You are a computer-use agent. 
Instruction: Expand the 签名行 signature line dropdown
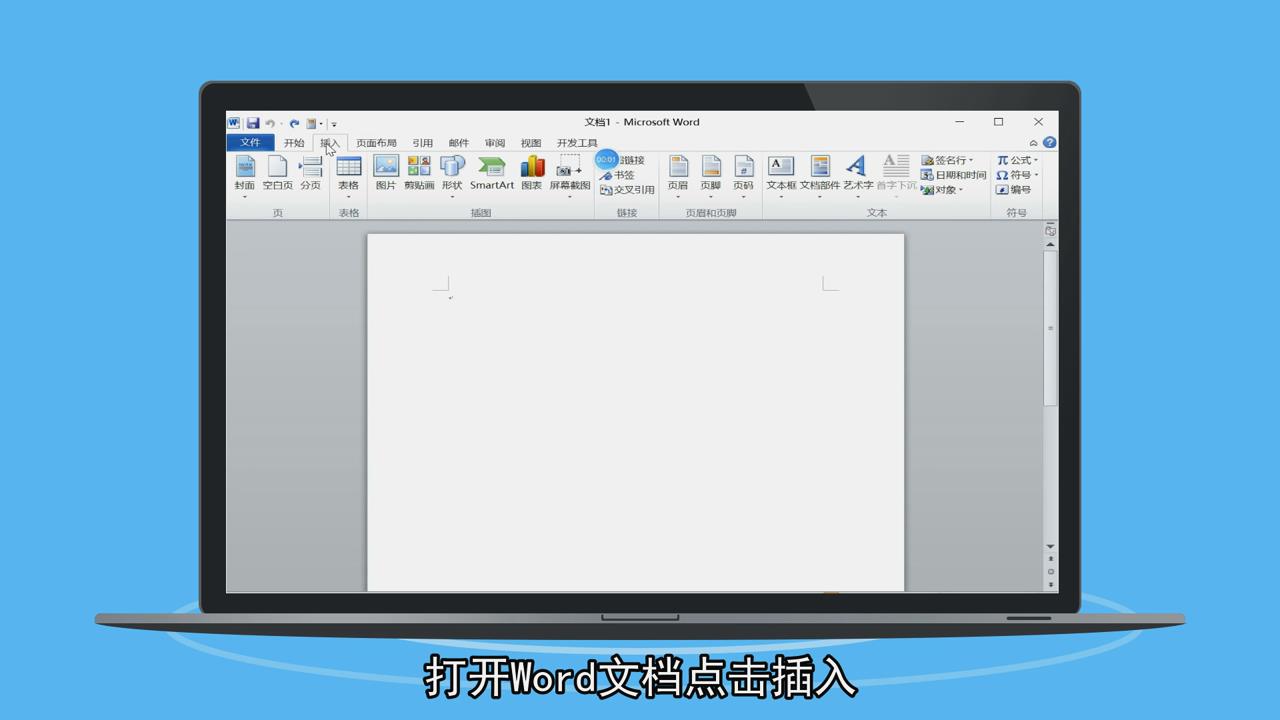pyautogui.click(x=971, y=161)
